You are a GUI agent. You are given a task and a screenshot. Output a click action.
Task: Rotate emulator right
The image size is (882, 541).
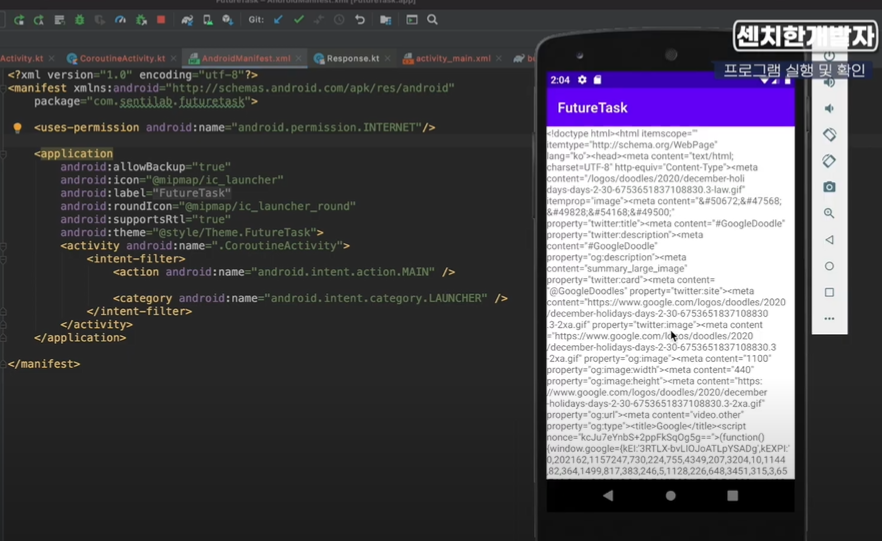pyautogui.click(x=829, y=161)
